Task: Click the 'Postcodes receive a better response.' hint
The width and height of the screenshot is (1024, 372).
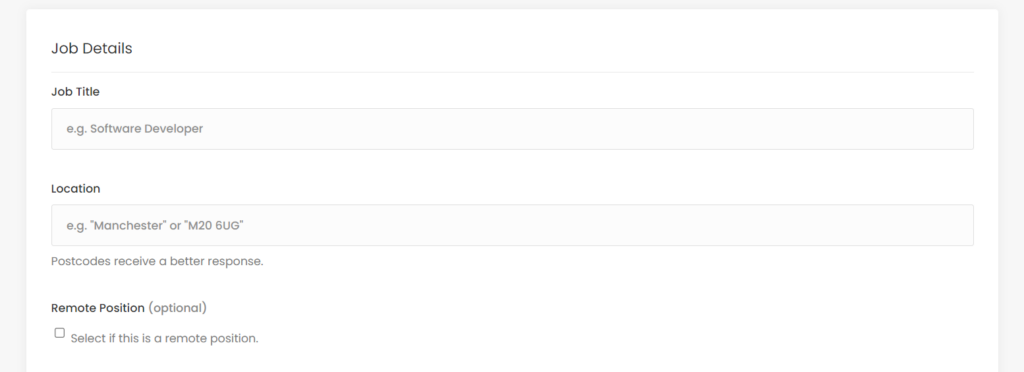Action: coord(157,261)
